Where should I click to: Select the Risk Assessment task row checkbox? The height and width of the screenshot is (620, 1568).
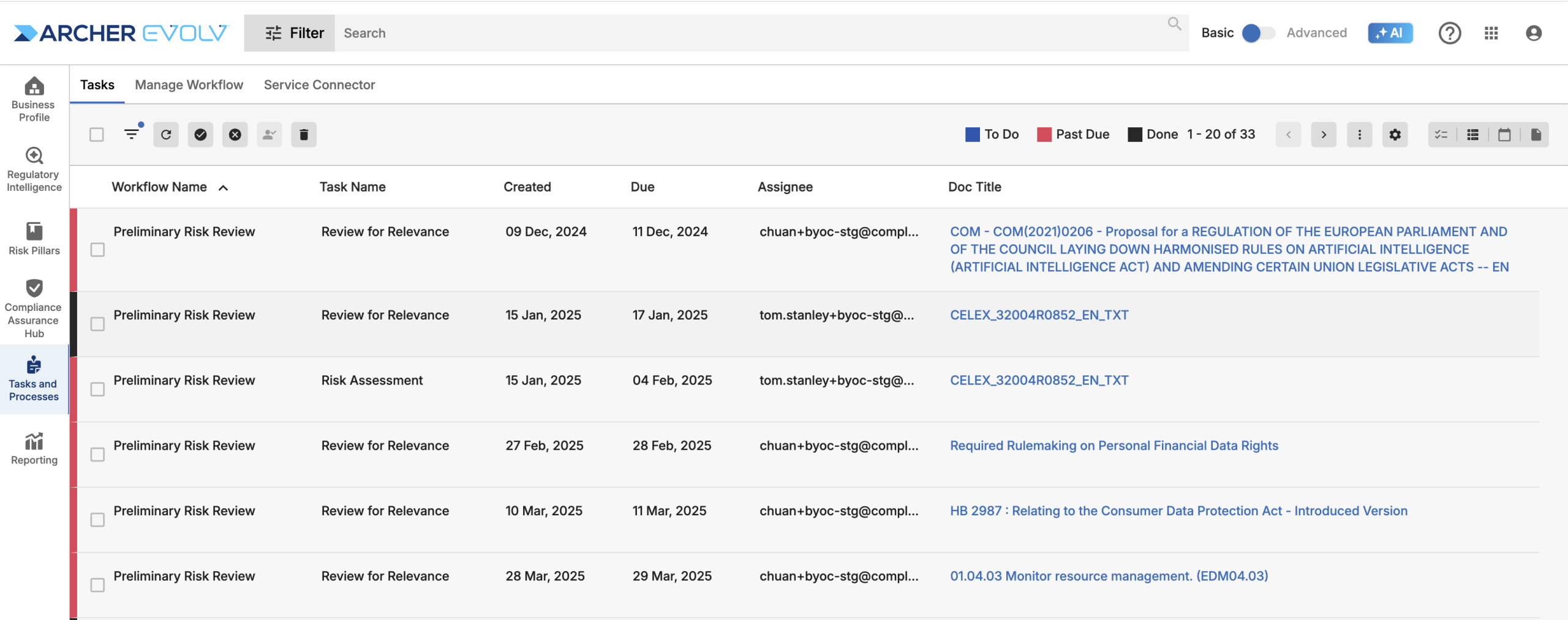pyautogui.click(x=97, y=389)
